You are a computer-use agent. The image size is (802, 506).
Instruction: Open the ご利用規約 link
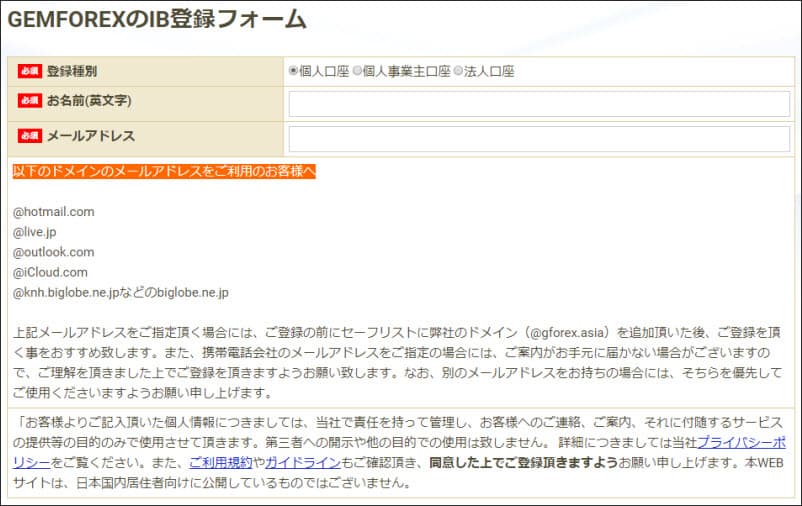coord(220,463)
